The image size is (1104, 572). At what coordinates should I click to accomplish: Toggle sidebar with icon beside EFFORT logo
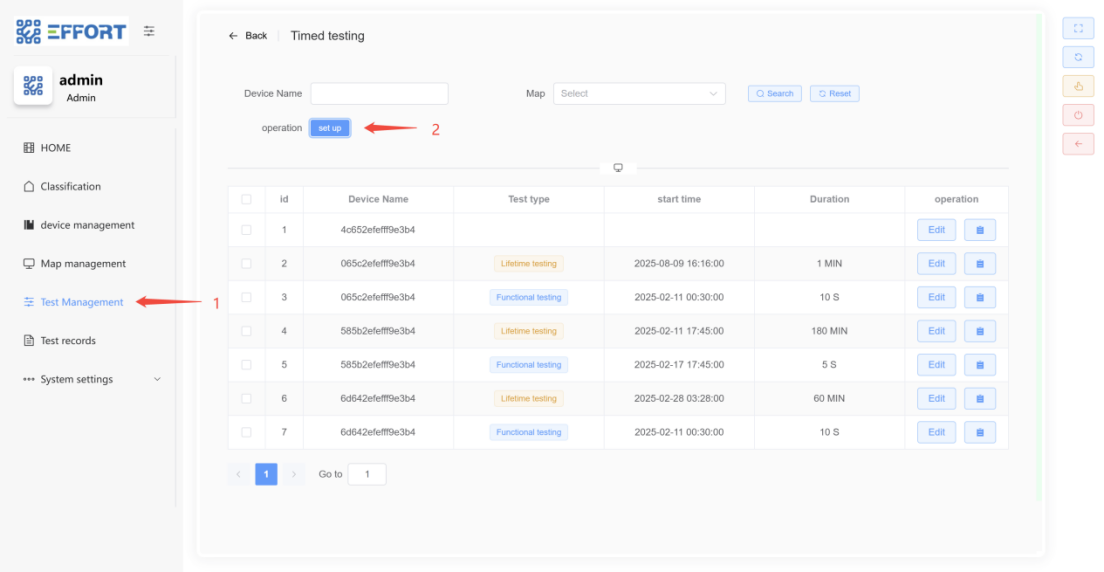(x=149, y=31)
